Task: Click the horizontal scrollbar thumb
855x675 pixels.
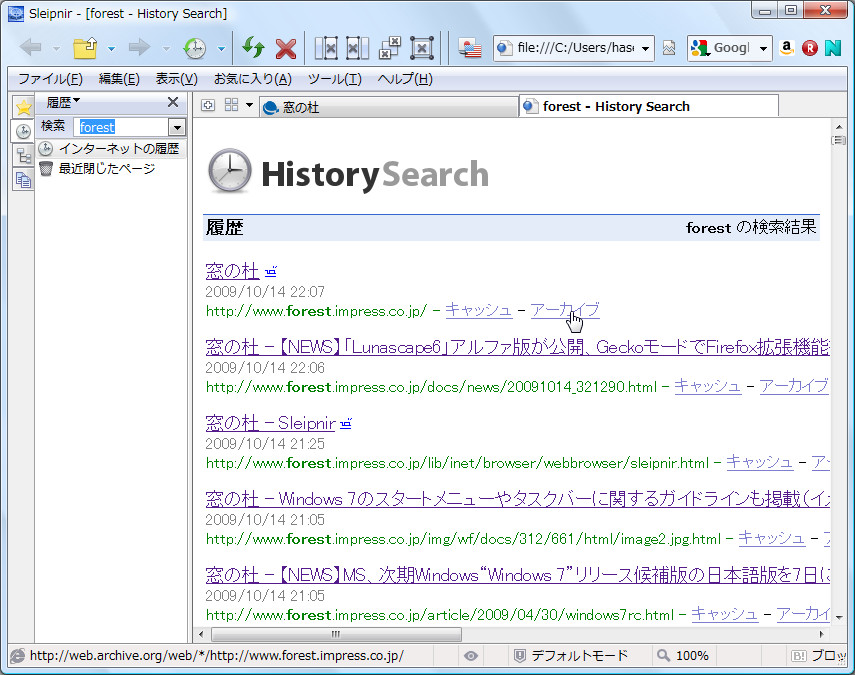Action: tap(336, 634)
